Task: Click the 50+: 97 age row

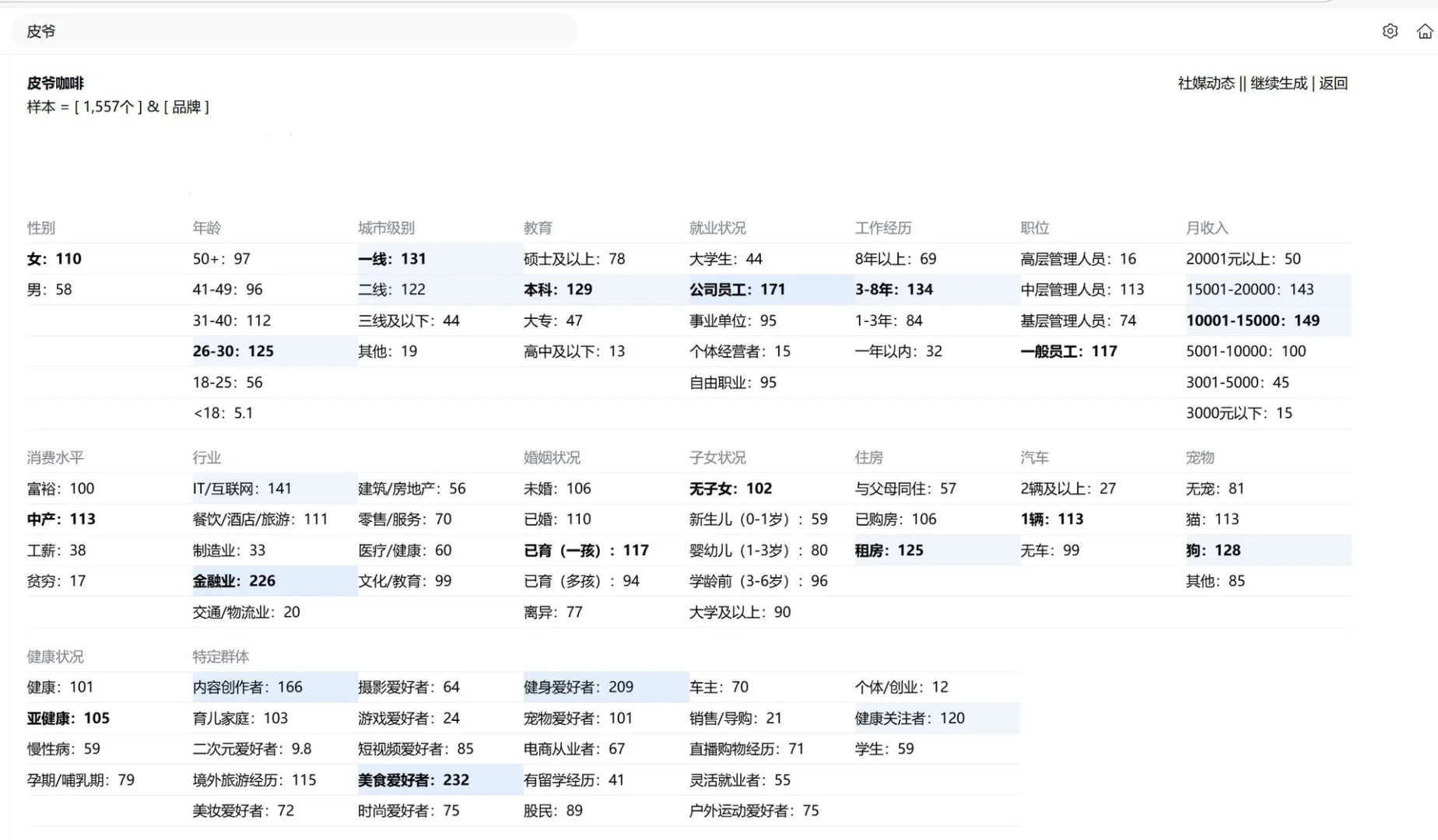Action: pyautogui.click(x=222, y=259)
